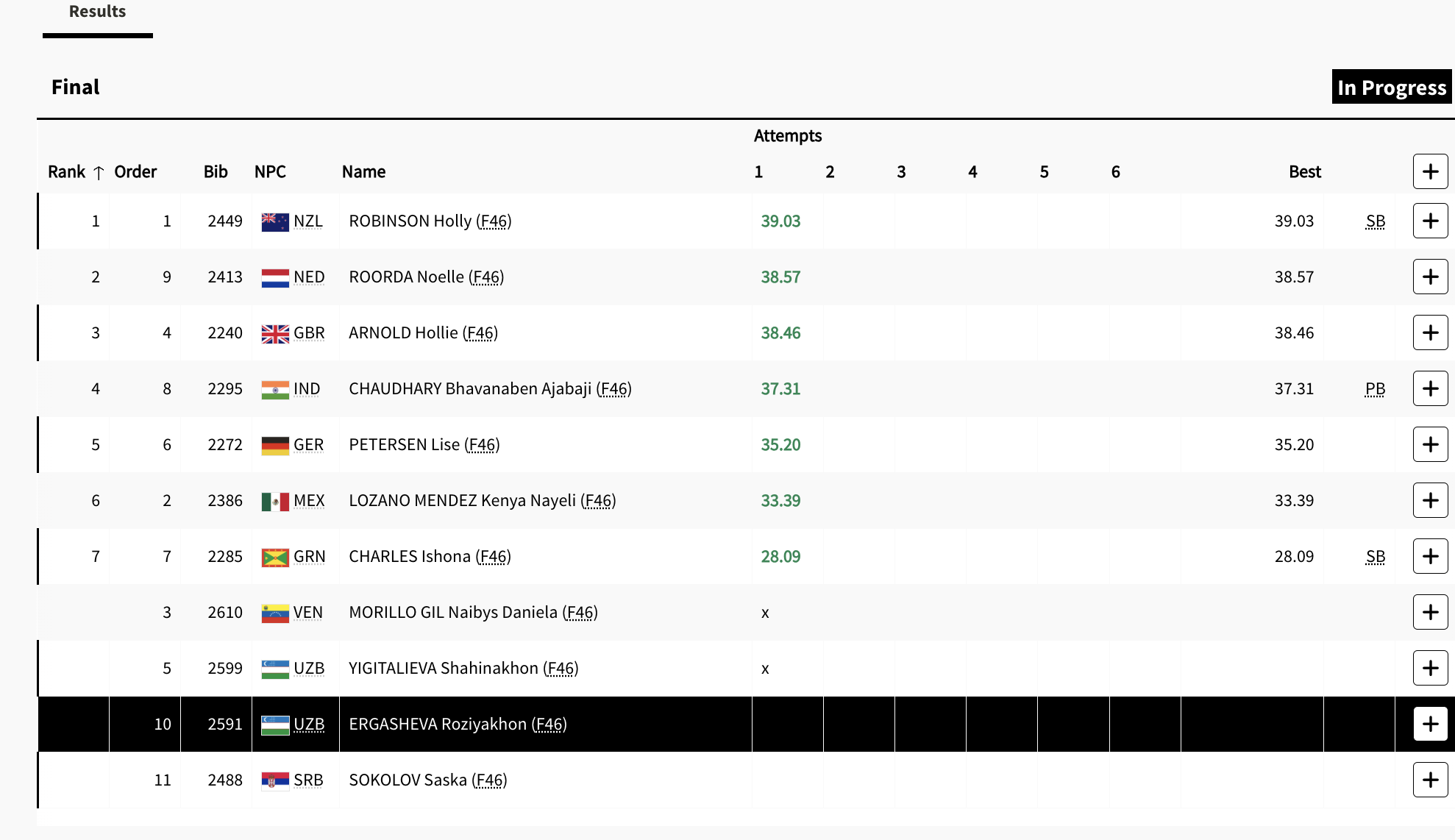Expand ROBINSON Holly's row details
The height and width of the screenshot is (840, 1455).
click(x=1430, y=221)
